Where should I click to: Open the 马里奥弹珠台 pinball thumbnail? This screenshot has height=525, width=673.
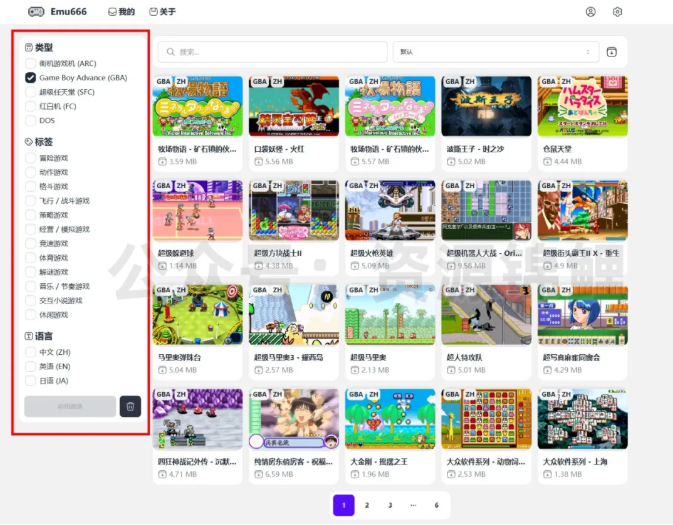198,315
